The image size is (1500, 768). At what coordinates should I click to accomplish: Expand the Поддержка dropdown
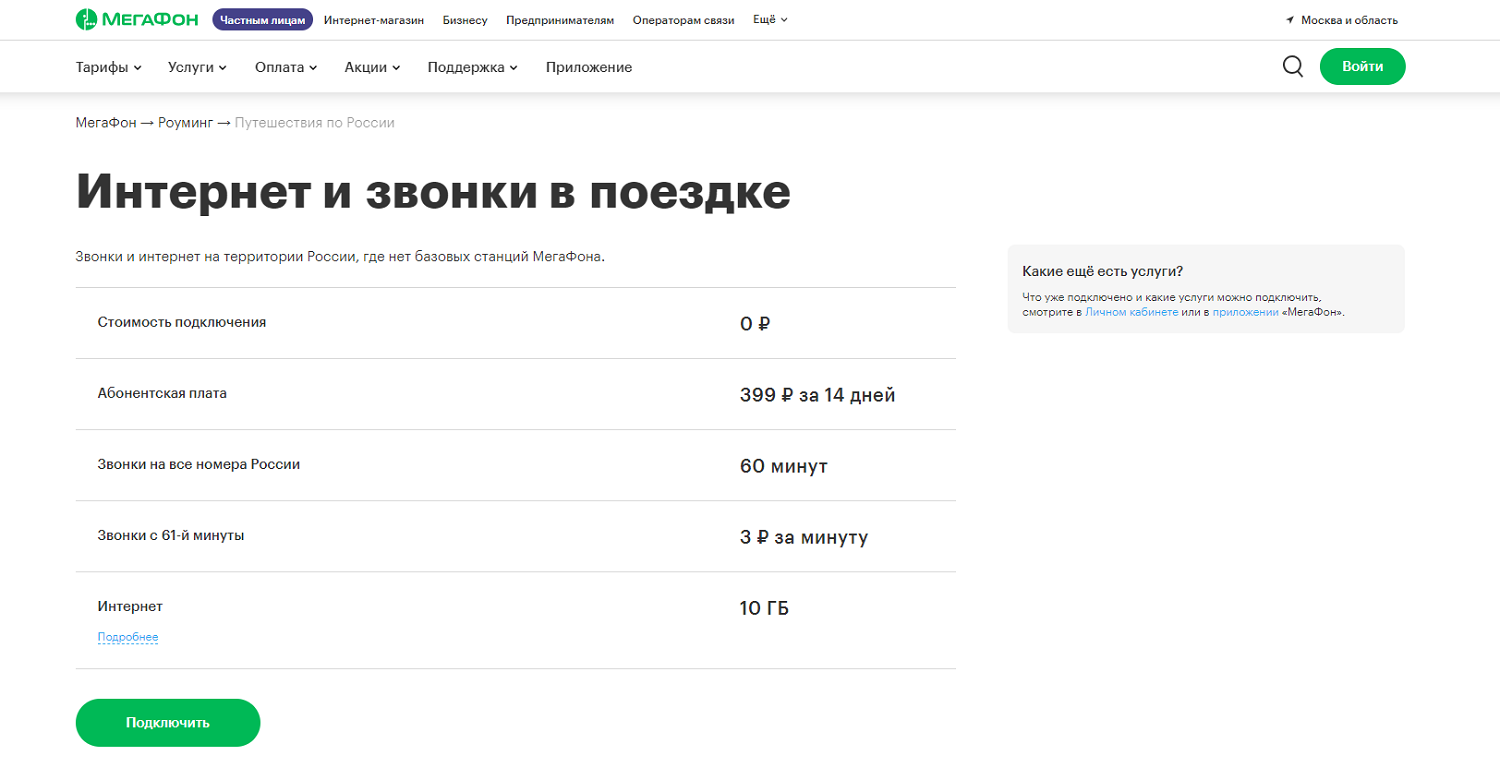[x=465, y=67]
